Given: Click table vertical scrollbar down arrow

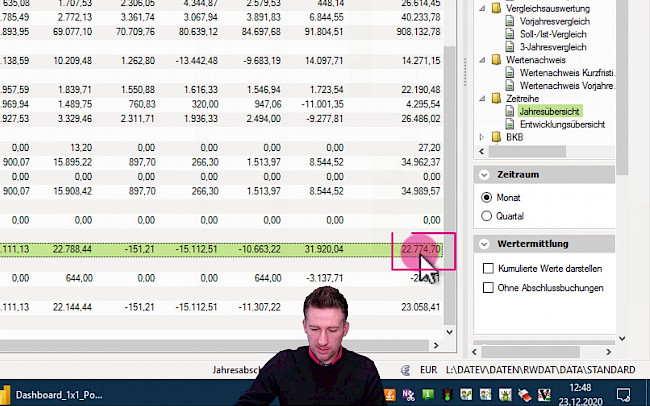Looking at the screenshot, I should [449, 332].
